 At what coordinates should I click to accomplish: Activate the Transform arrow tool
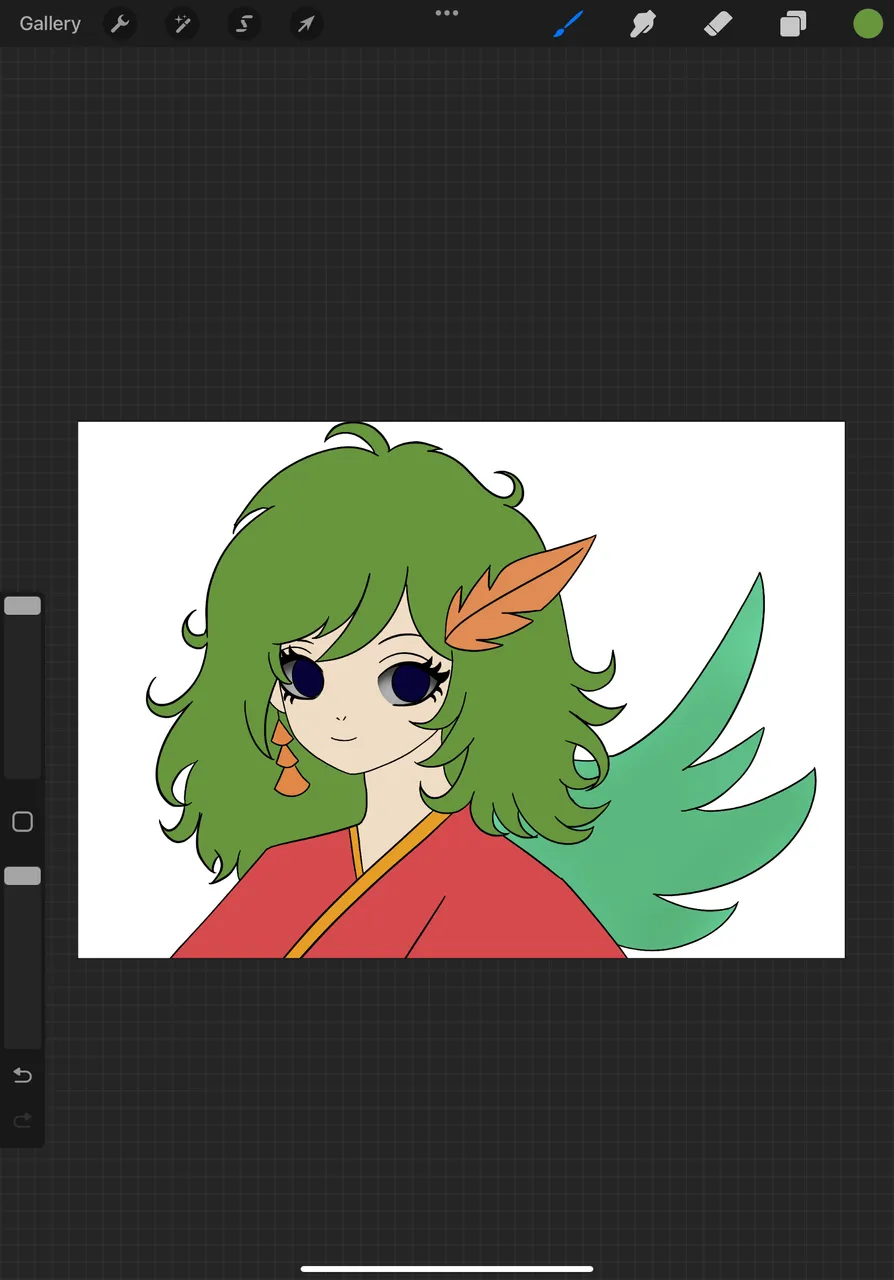306,24
